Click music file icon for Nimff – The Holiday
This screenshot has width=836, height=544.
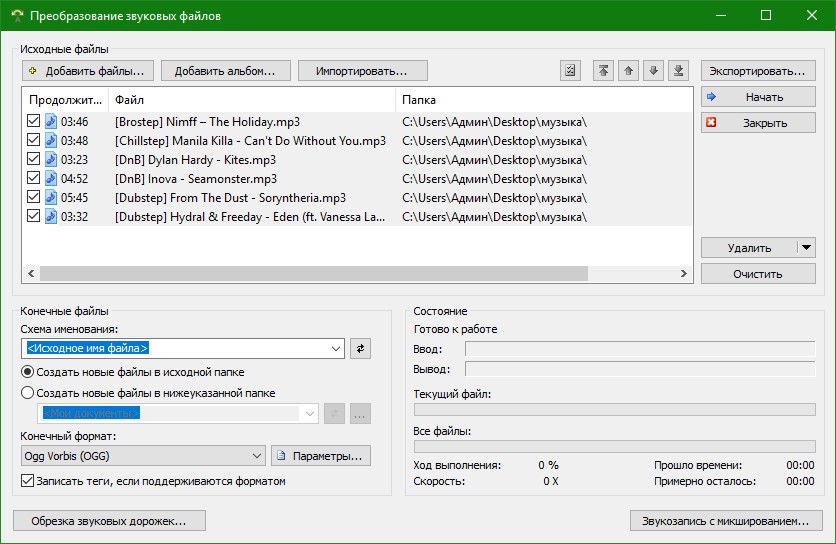tap(51, 122)
